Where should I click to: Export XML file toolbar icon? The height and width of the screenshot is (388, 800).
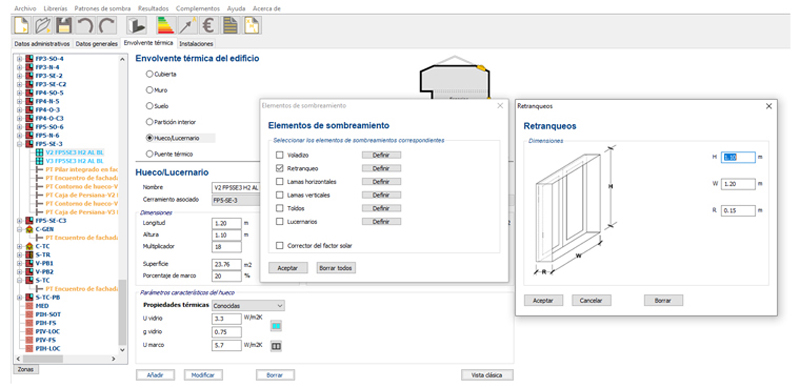[x=252, y=26]
